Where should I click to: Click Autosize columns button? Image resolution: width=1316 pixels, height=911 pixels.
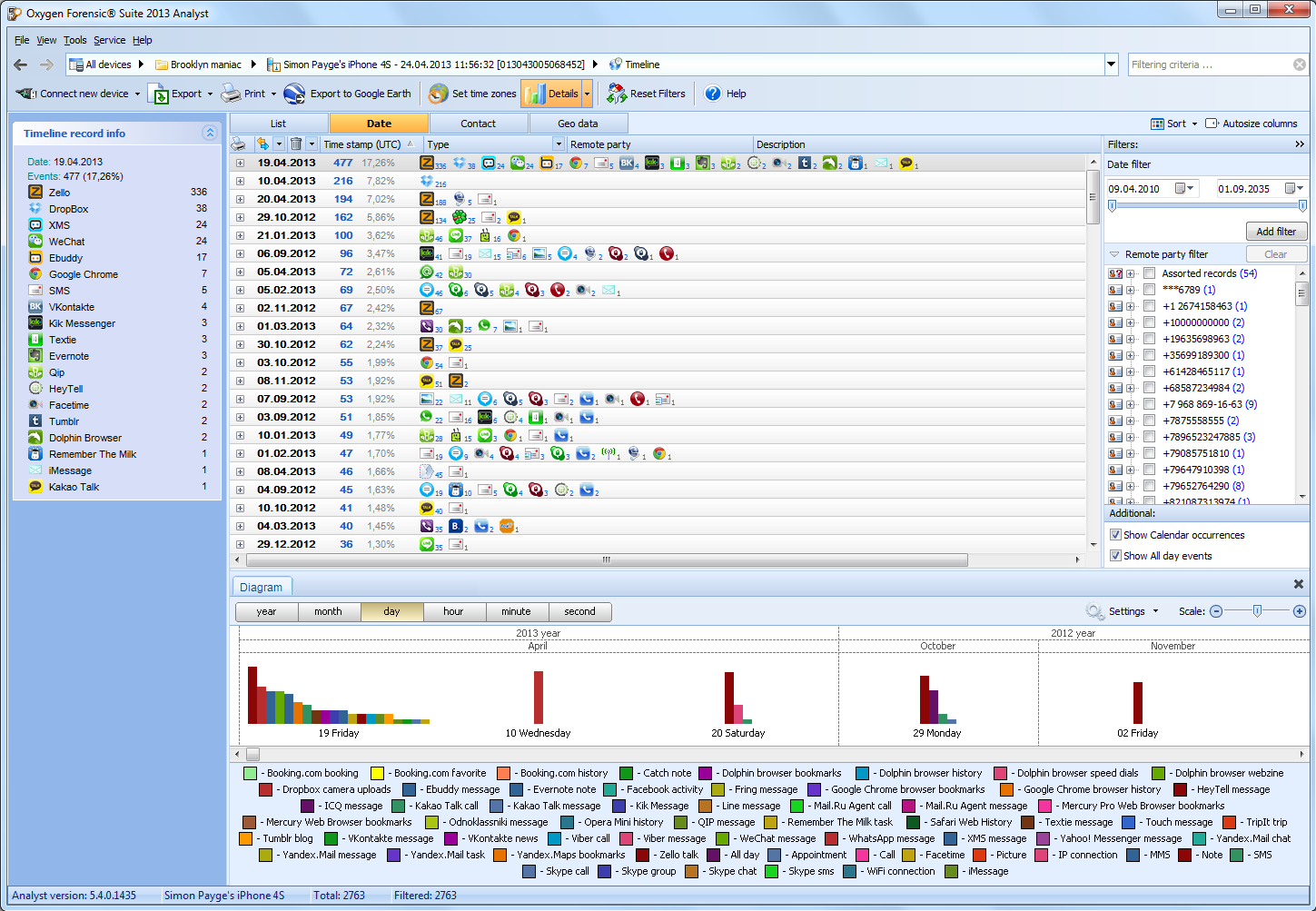[x=1252, y=124]
